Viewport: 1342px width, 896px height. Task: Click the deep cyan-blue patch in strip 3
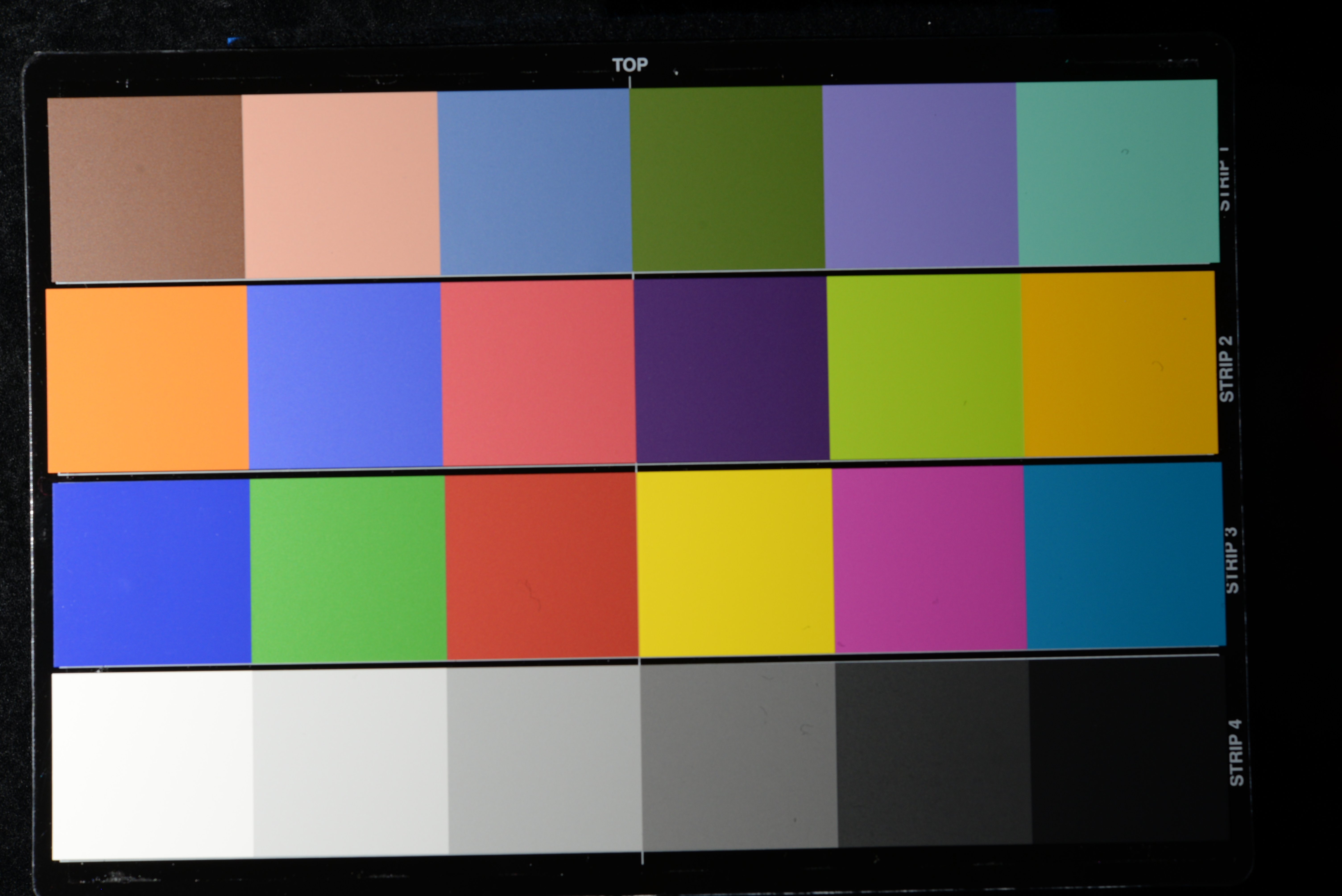(1125, 556)
